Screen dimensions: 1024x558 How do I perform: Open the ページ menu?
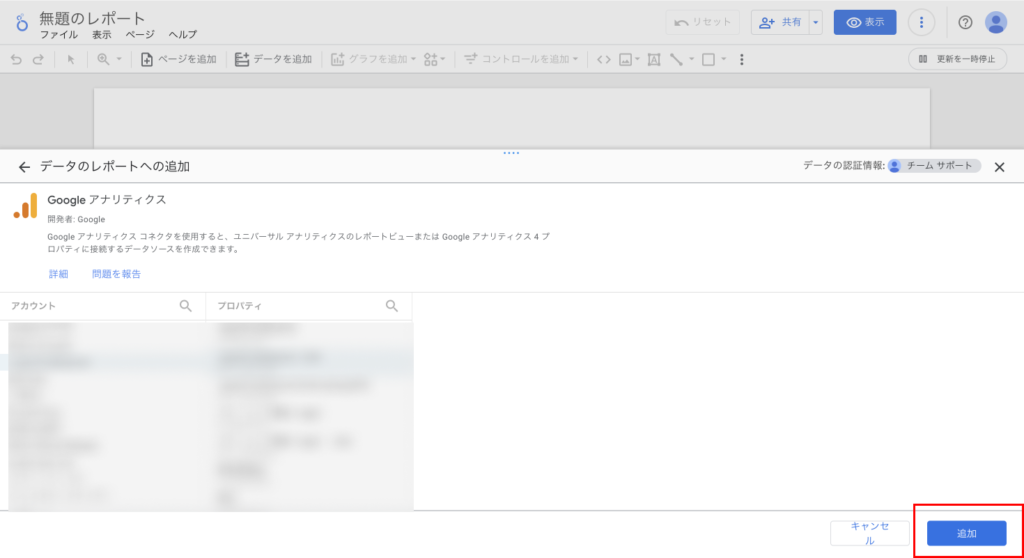[140, 35]
